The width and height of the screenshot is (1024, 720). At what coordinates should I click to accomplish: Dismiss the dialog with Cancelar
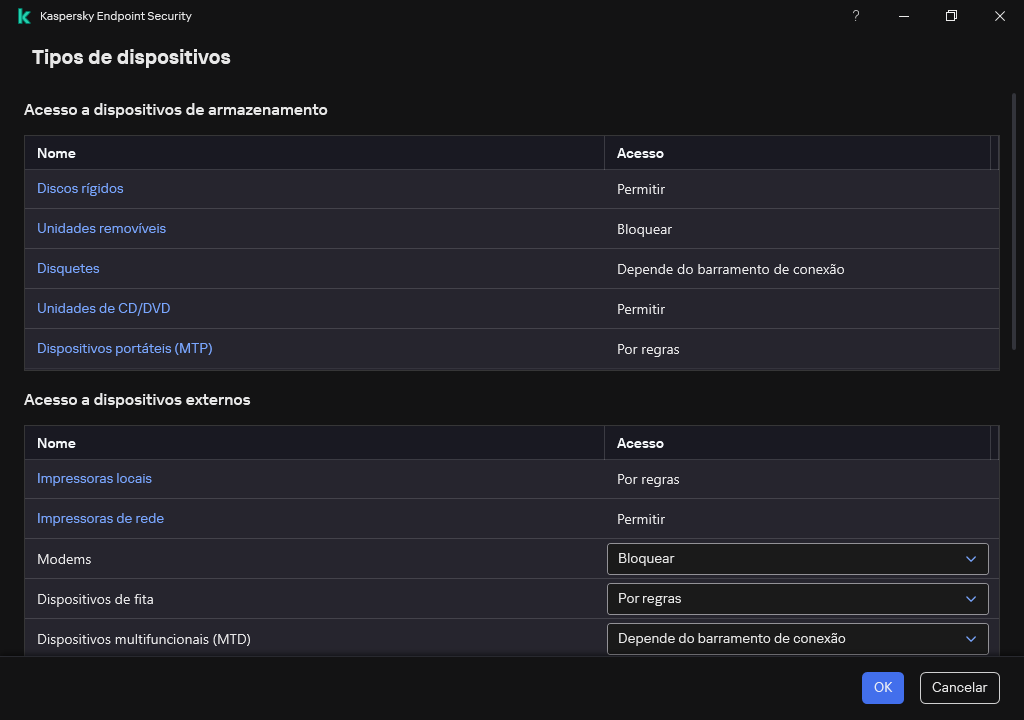click(958, 688)
